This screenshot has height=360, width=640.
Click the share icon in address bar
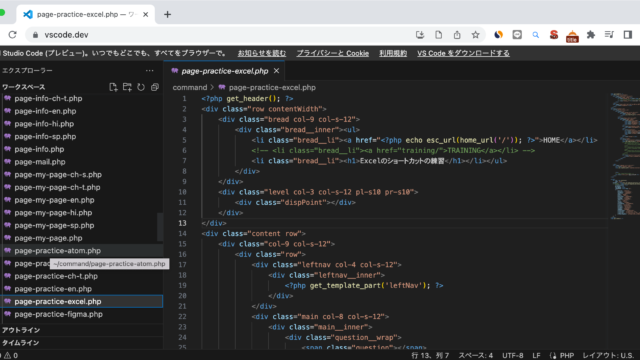tap(457, 35)
